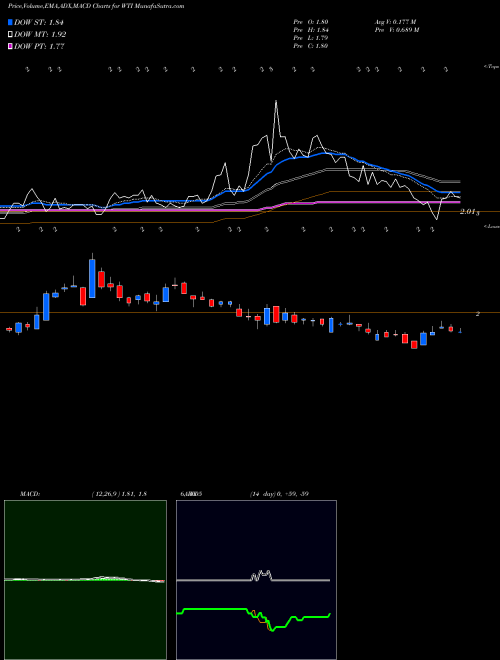
Task: Click the 'DOW ST: 1.84' legend text
Action: (39, 22)
